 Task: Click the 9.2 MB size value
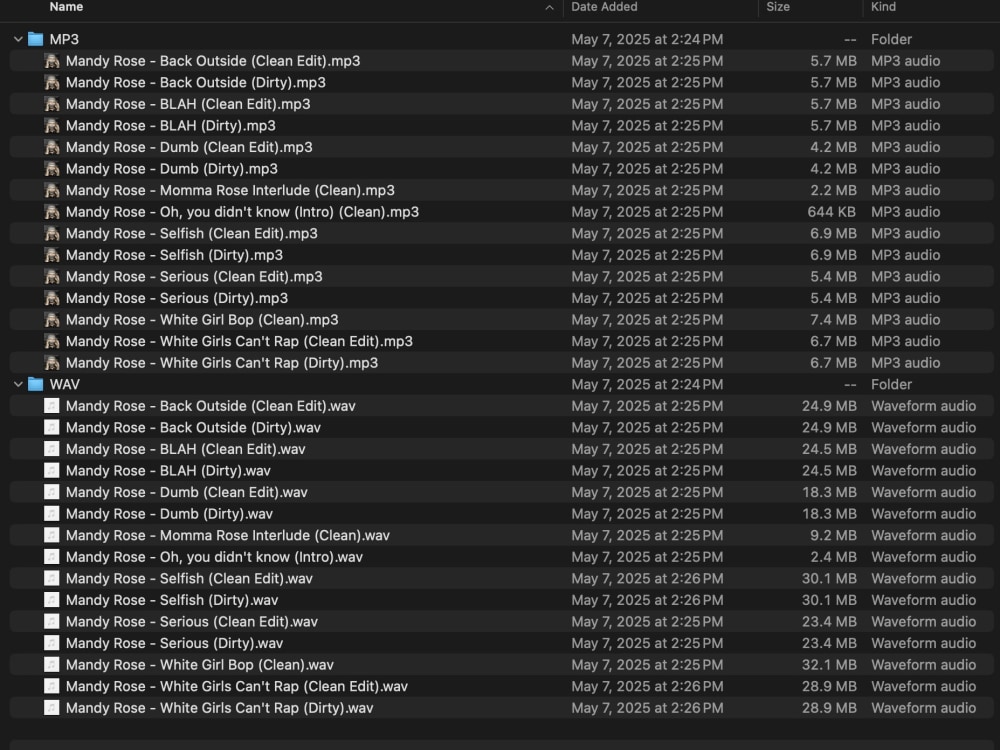pos(834,536)
